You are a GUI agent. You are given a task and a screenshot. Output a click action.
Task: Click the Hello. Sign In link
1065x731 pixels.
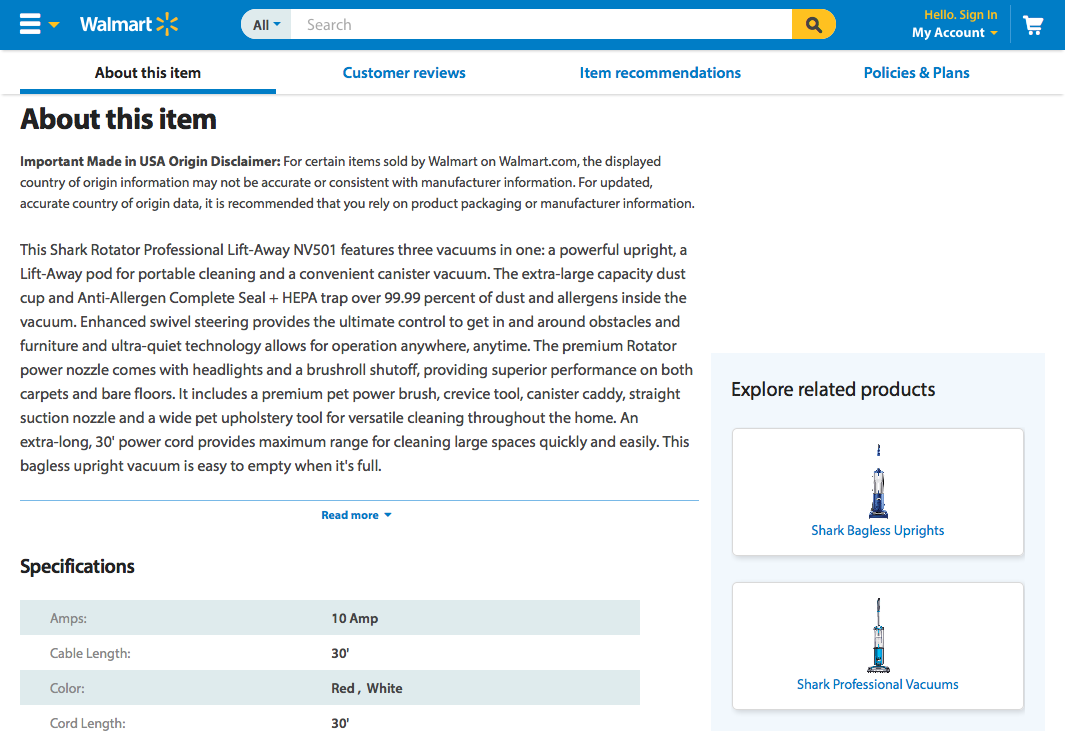[960, 15]
